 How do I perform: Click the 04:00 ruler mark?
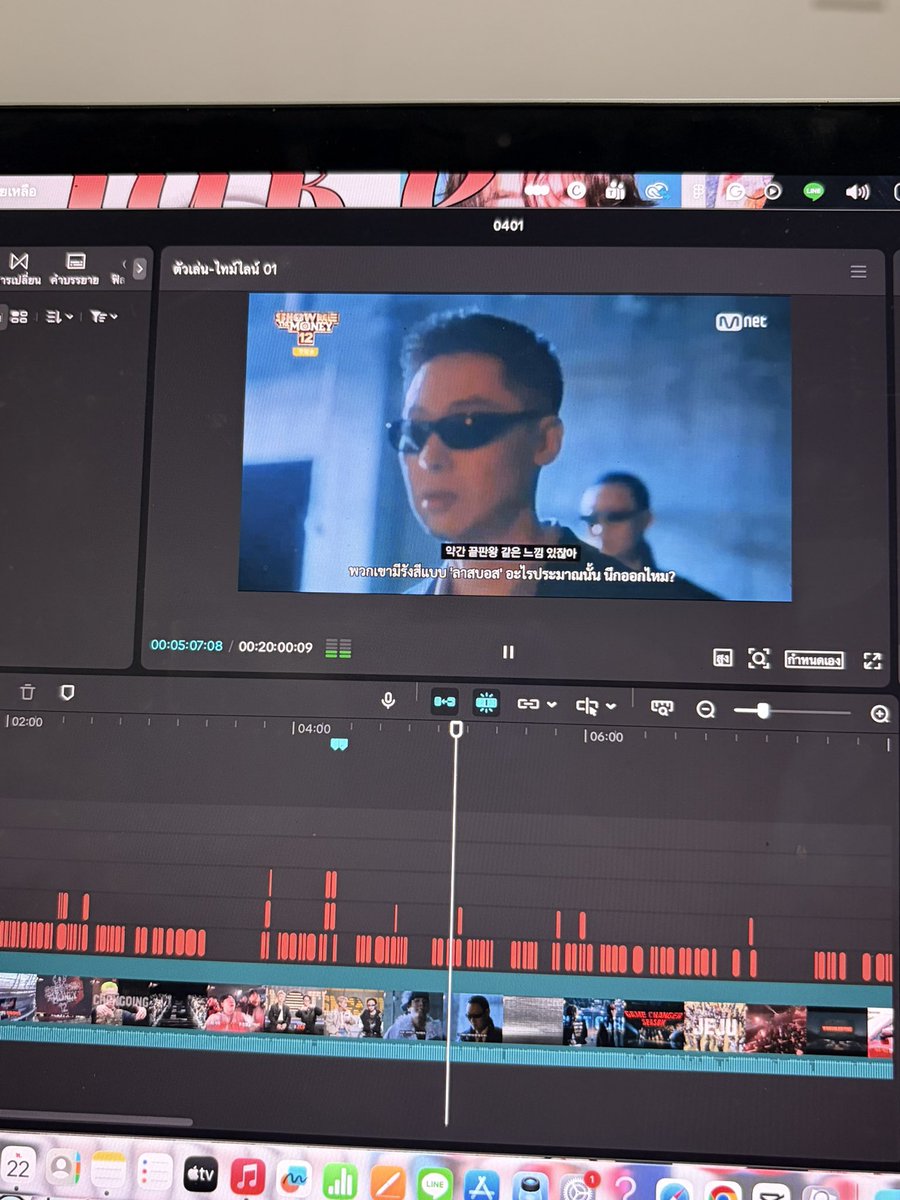click(313, 729)
